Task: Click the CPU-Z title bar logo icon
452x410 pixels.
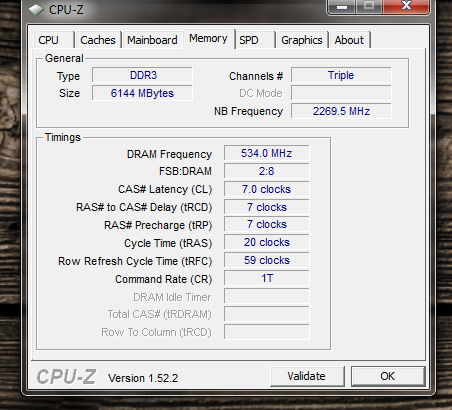Action: click(36, 10)
